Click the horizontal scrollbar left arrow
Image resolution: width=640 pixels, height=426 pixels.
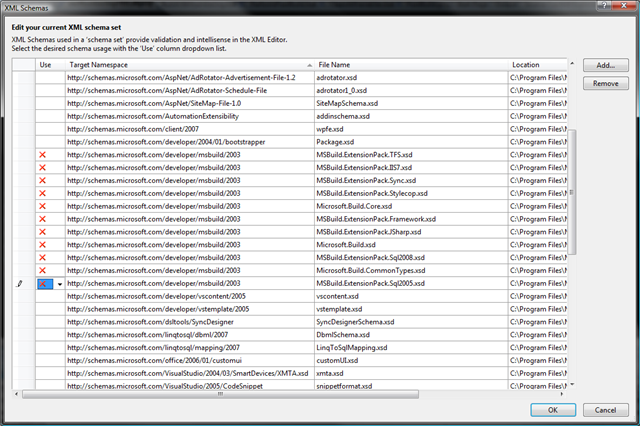[x=16, y=394]
